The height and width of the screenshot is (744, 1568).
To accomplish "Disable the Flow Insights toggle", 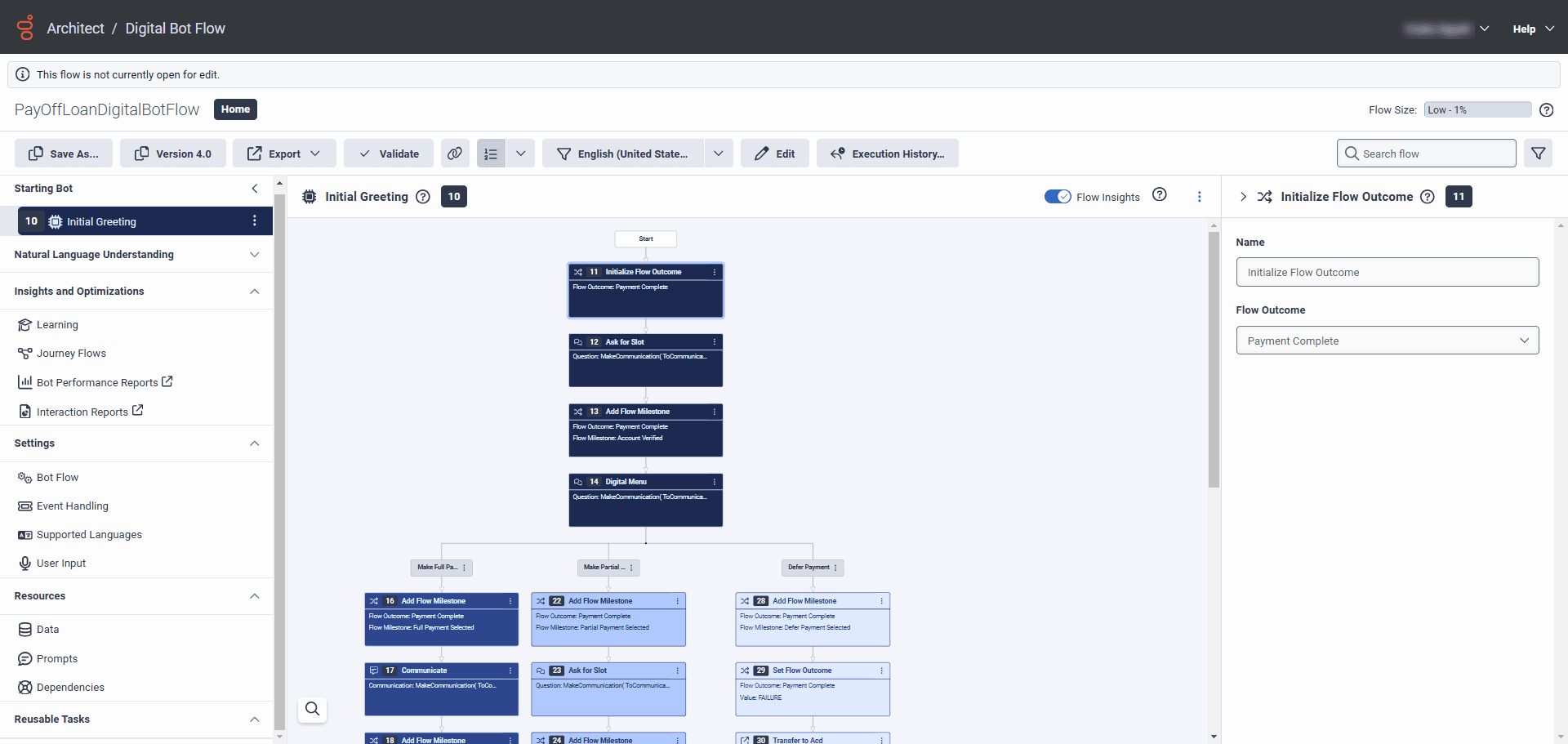I will (x=1058, y=196).
